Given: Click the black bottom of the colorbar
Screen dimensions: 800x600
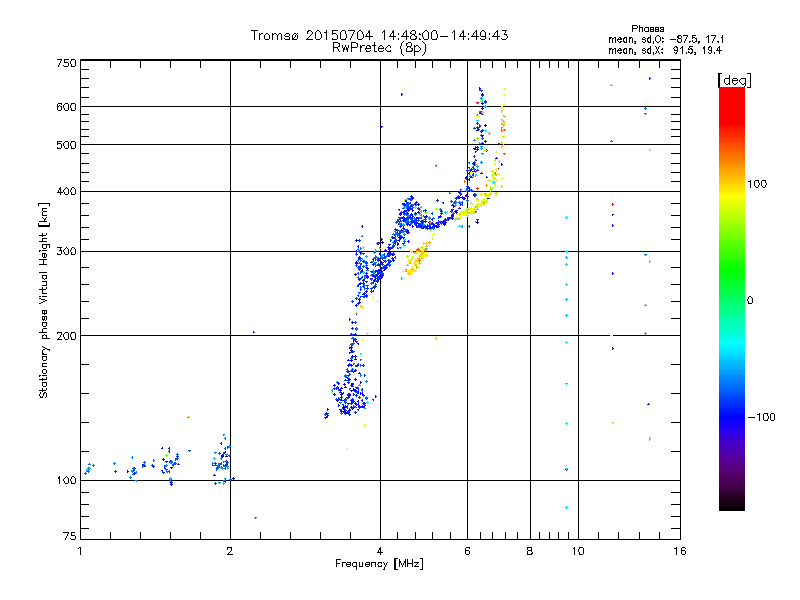Looking at the screenshot, I should point(732,503).
